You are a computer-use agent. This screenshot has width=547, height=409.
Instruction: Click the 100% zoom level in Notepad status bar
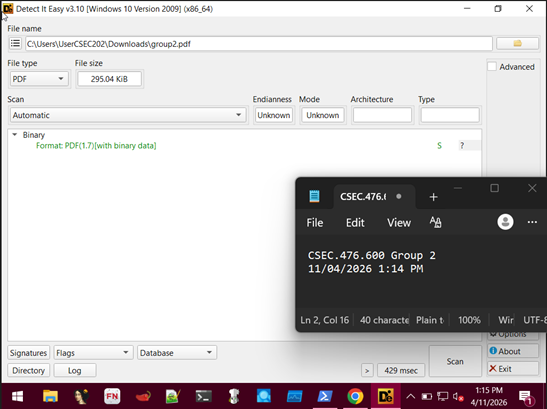point(469,320)
